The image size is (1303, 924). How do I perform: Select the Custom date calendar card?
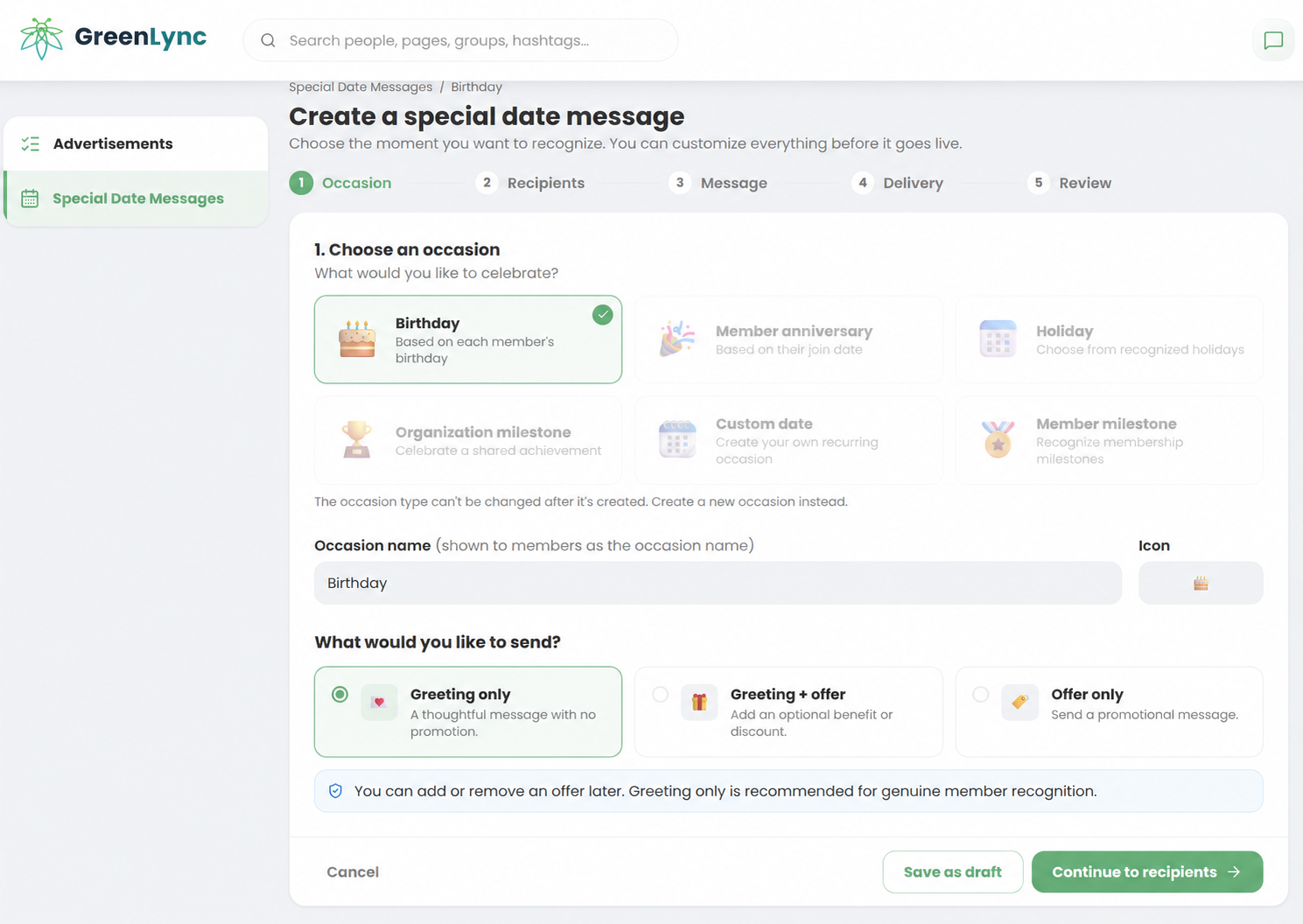click(788, 440)
